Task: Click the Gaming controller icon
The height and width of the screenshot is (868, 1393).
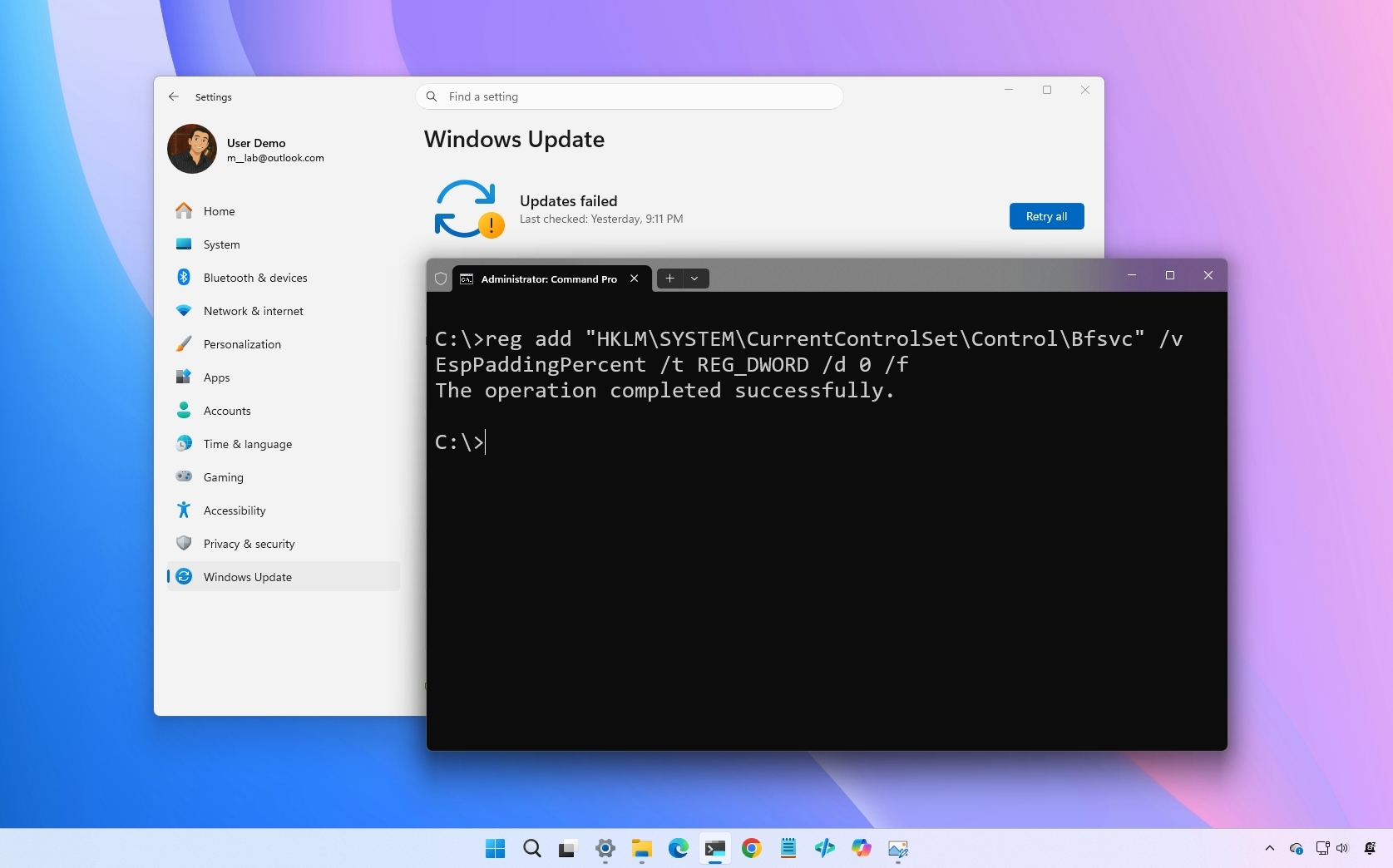Action: coord(184,476)
